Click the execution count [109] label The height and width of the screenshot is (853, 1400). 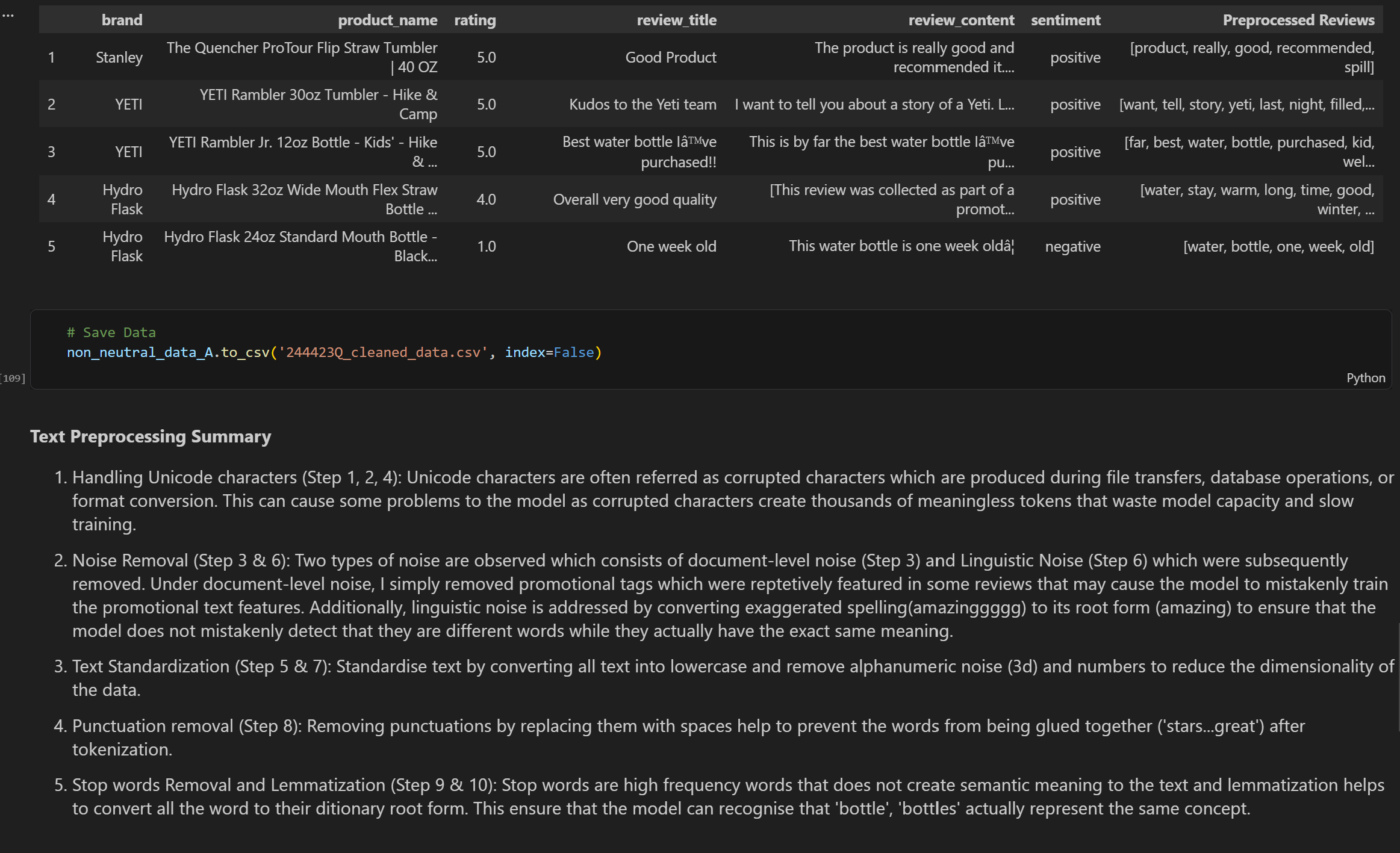[x=13, y=378]
